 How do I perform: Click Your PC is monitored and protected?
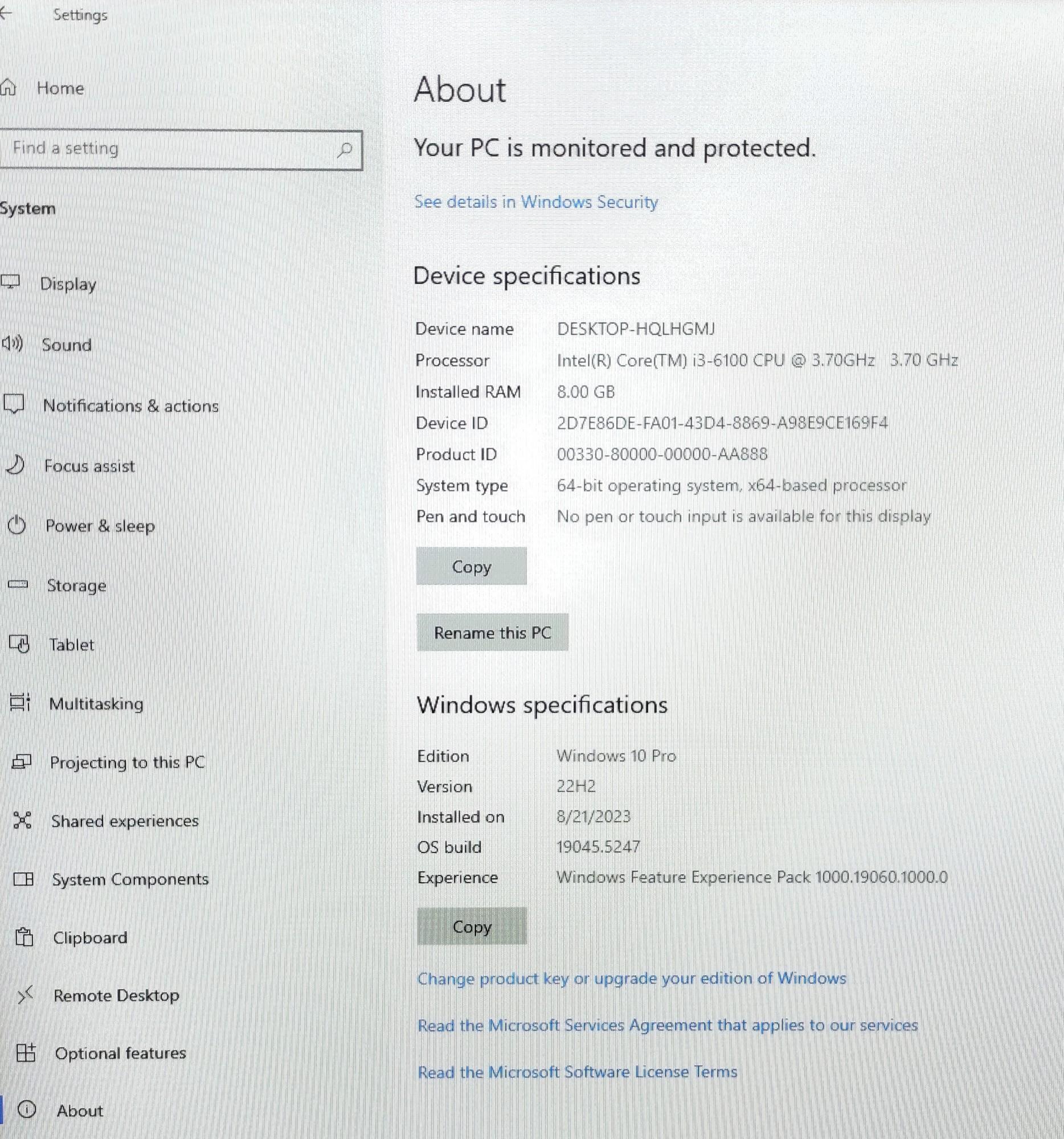(x=615, y=149)
